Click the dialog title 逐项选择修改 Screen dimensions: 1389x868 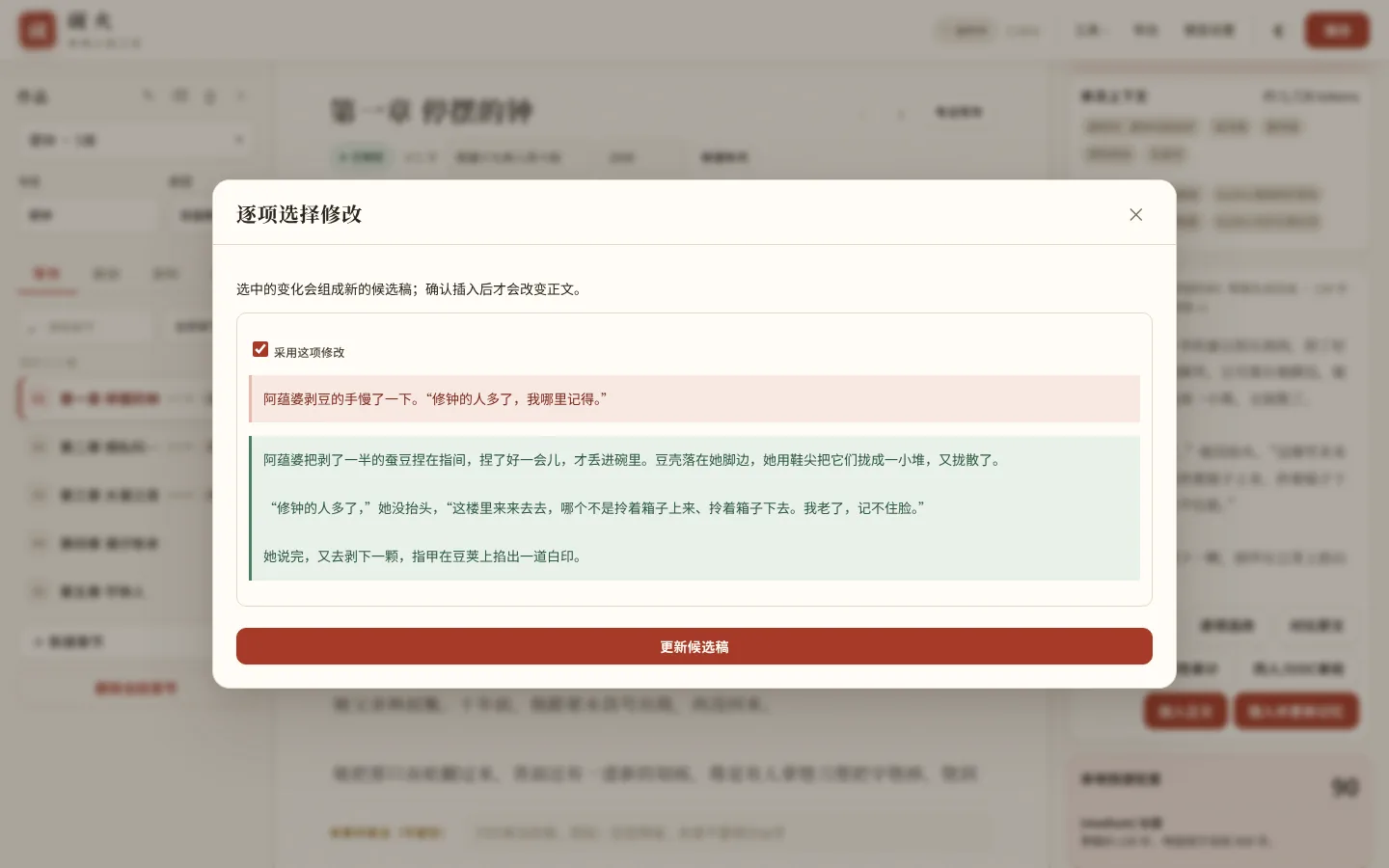299,214
